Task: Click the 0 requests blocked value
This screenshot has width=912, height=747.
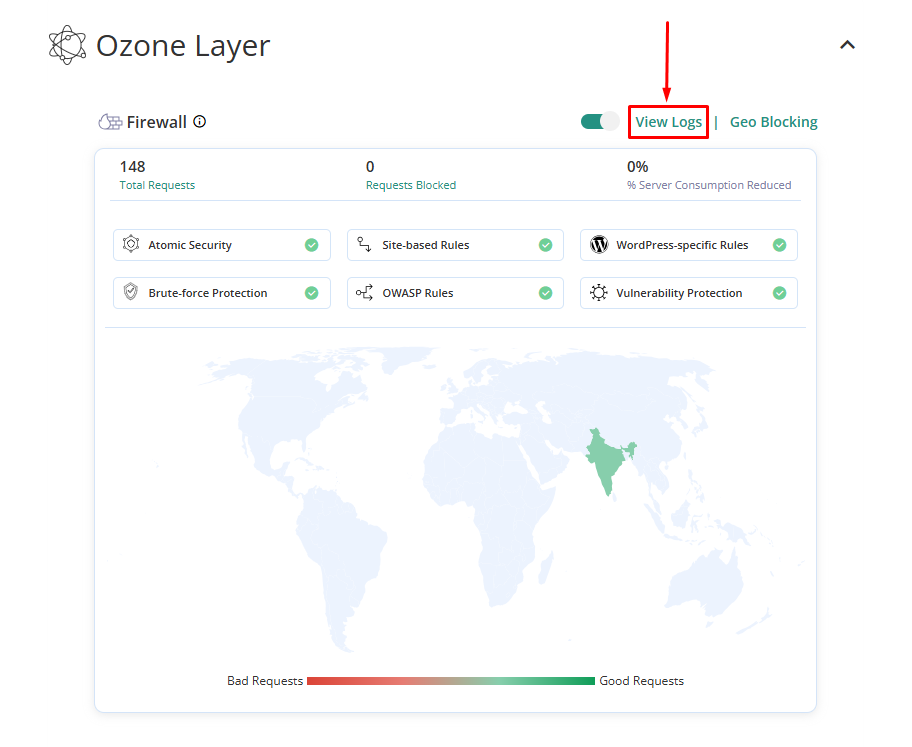Action: click(370, 167)
